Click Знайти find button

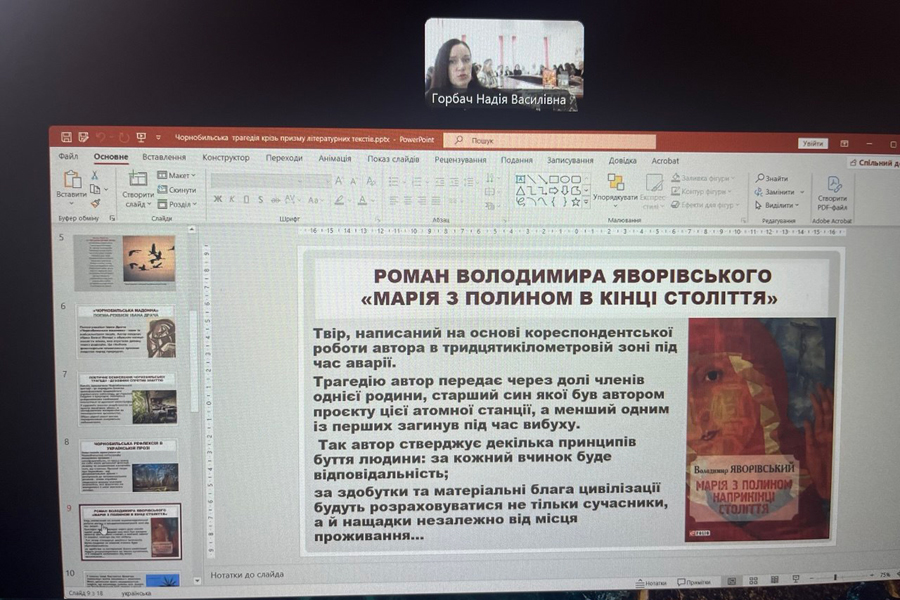pyautogui.click(x=771, y=178)
